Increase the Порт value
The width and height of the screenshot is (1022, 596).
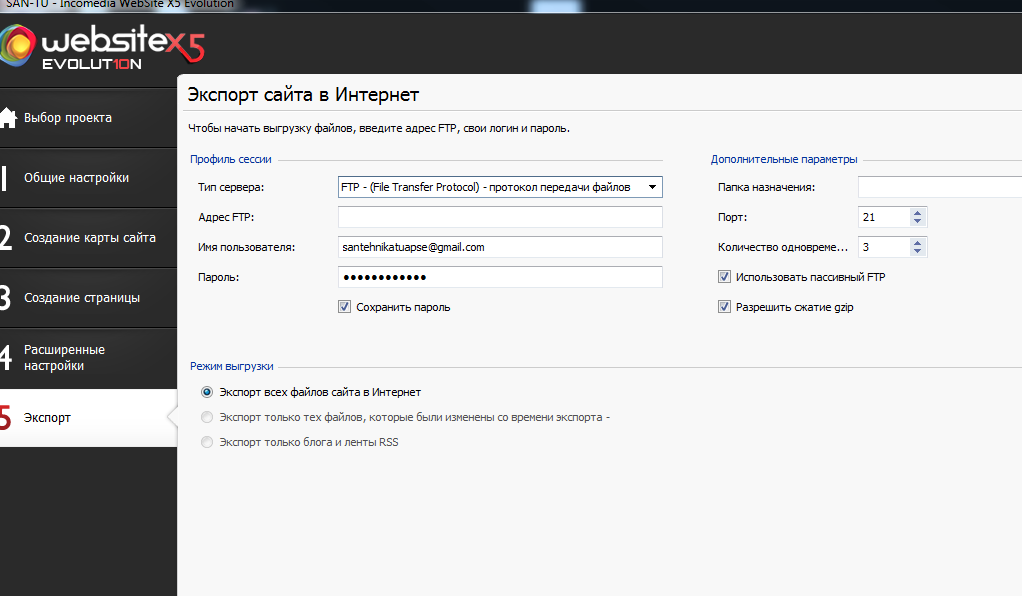pyautogui.click(x=918, y=213)
